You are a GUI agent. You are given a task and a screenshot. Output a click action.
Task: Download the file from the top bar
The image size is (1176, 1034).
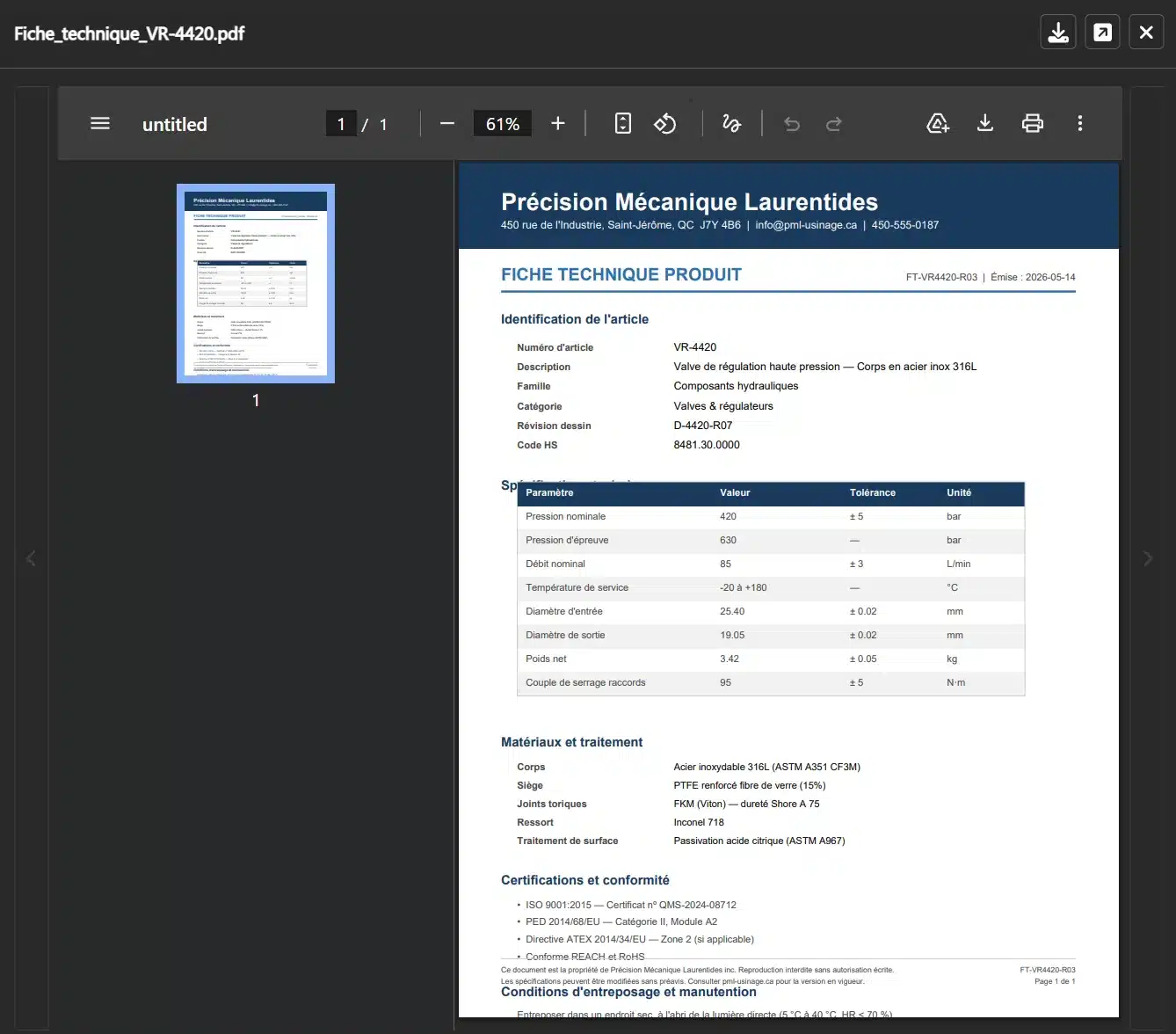click(1058, 33)
